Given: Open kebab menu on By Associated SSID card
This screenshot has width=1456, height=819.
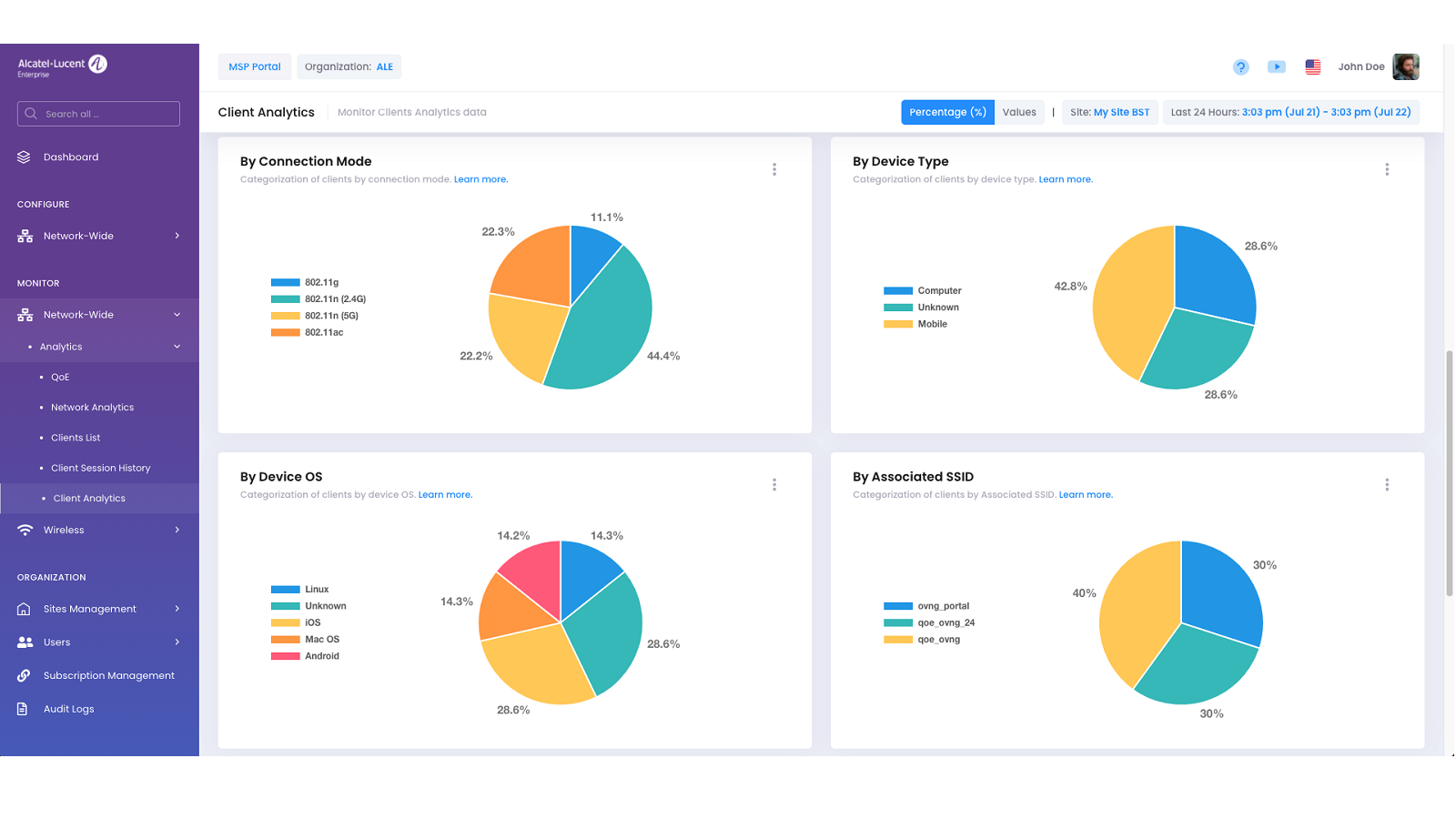Looking at the screenshot, I should point(1387,485).
